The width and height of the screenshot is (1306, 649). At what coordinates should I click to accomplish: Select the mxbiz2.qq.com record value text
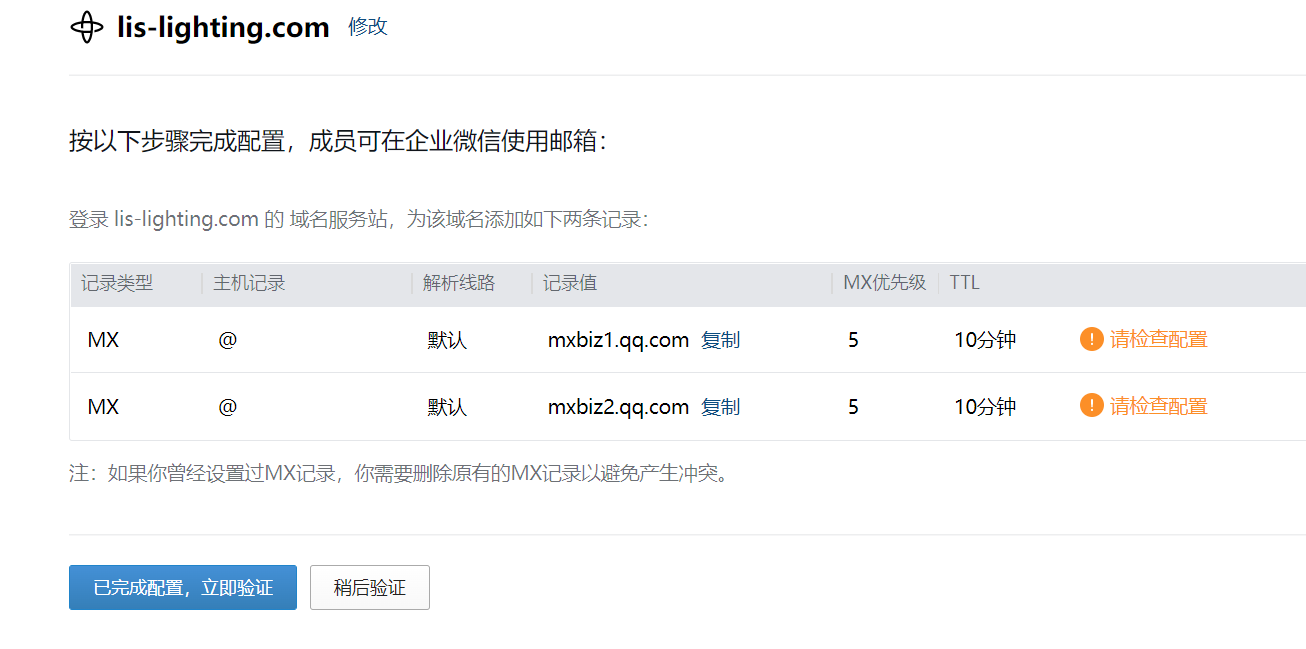pyautogui.click(x=618, y=407)
